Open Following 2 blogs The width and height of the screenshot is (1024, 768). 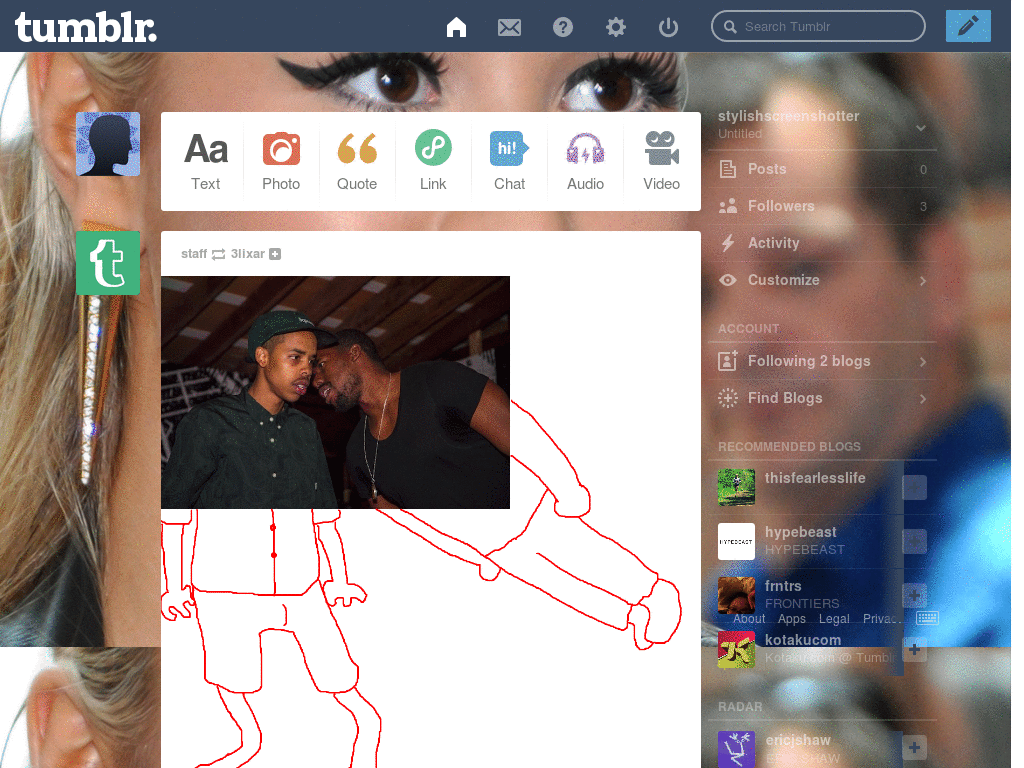click(822, 361)
